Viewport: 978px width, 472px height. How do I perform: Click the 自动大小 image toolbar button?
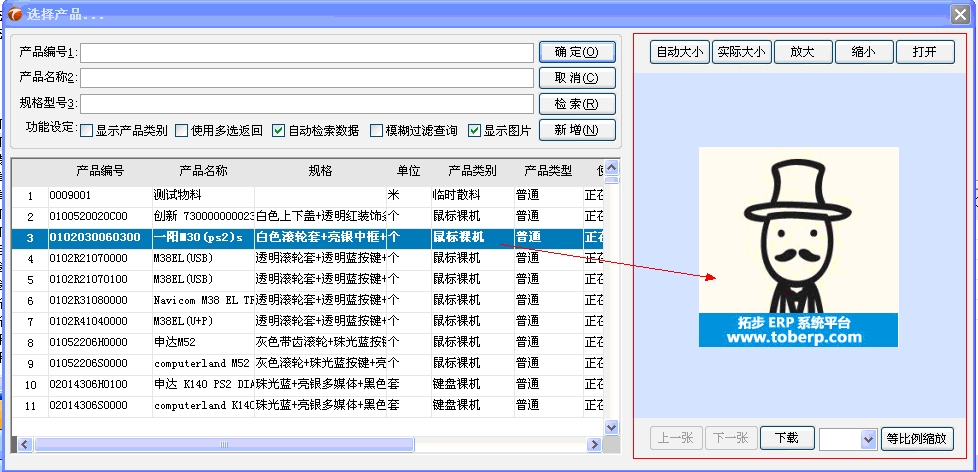pos(679,52)
